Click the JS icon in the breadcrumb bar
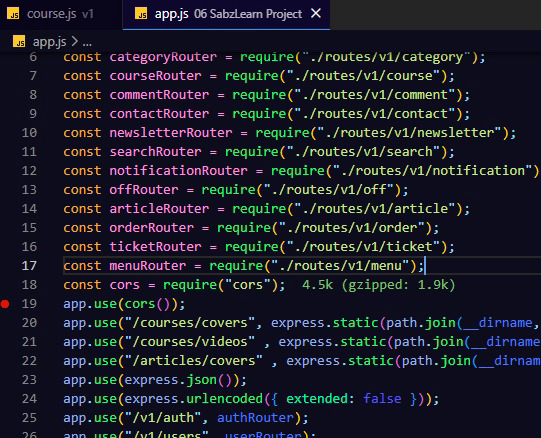This screenshot has width=541, height=438. click(x=19, y=42)
